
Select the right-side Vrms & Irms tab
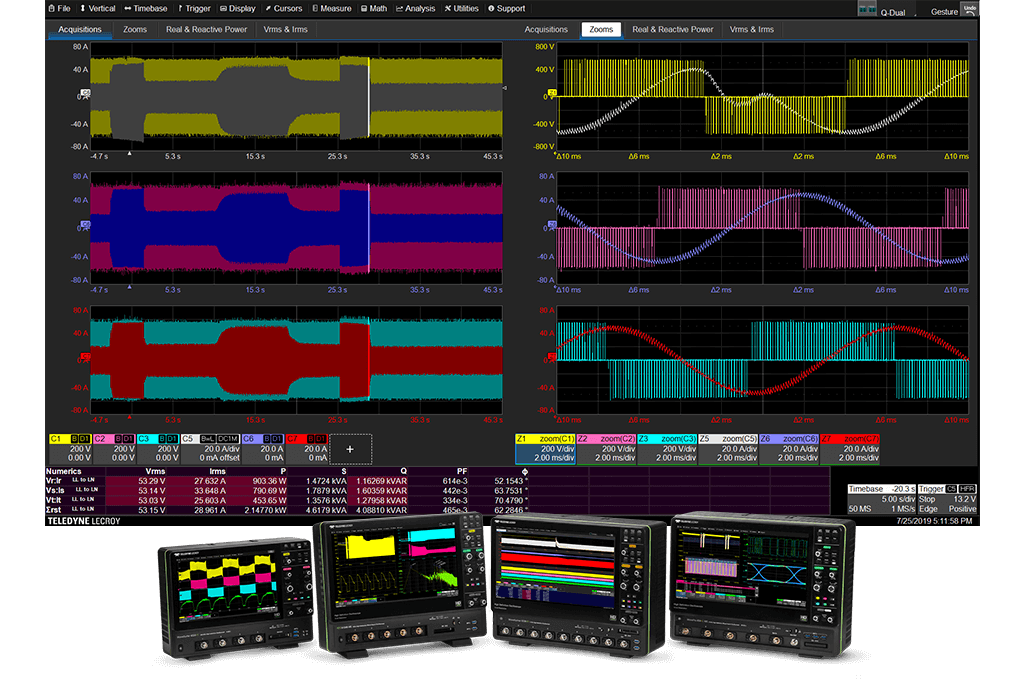pyautogui.click(x=751, y=30)
